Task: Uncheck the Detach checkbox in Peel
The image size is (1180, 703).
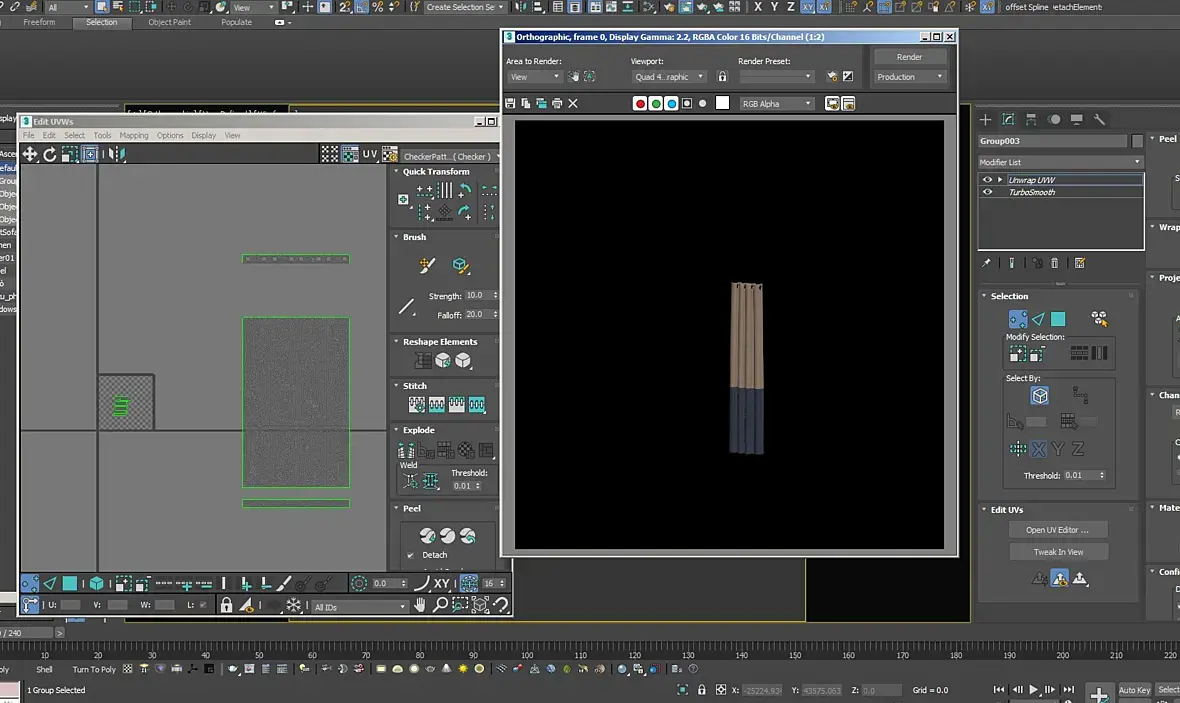Action: (411, 555)
